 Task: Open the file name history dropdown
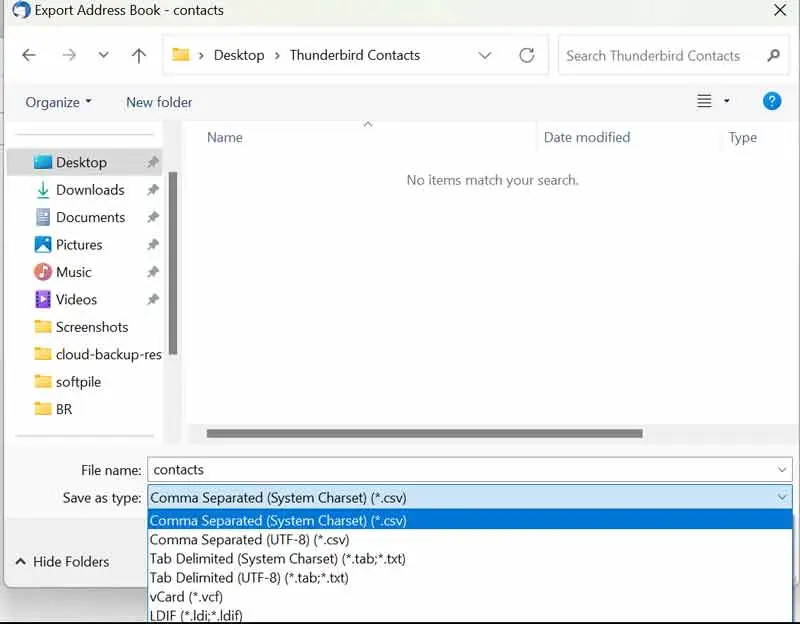pos(784,469)
